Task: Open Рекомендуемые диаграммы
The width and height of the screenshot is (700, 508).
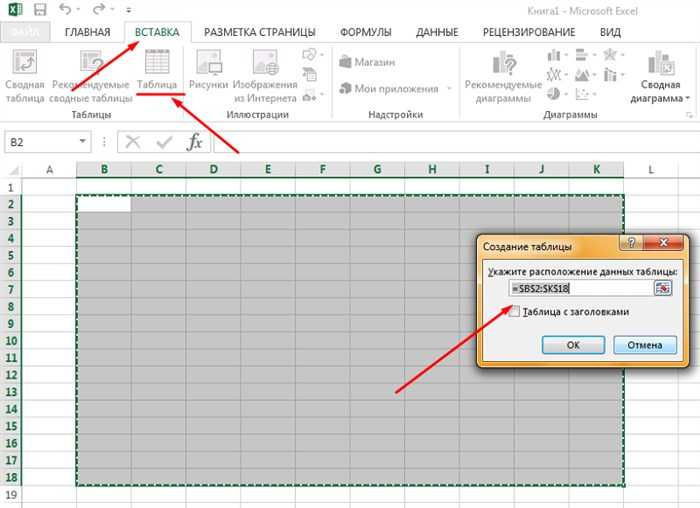Action: point(503,76)
